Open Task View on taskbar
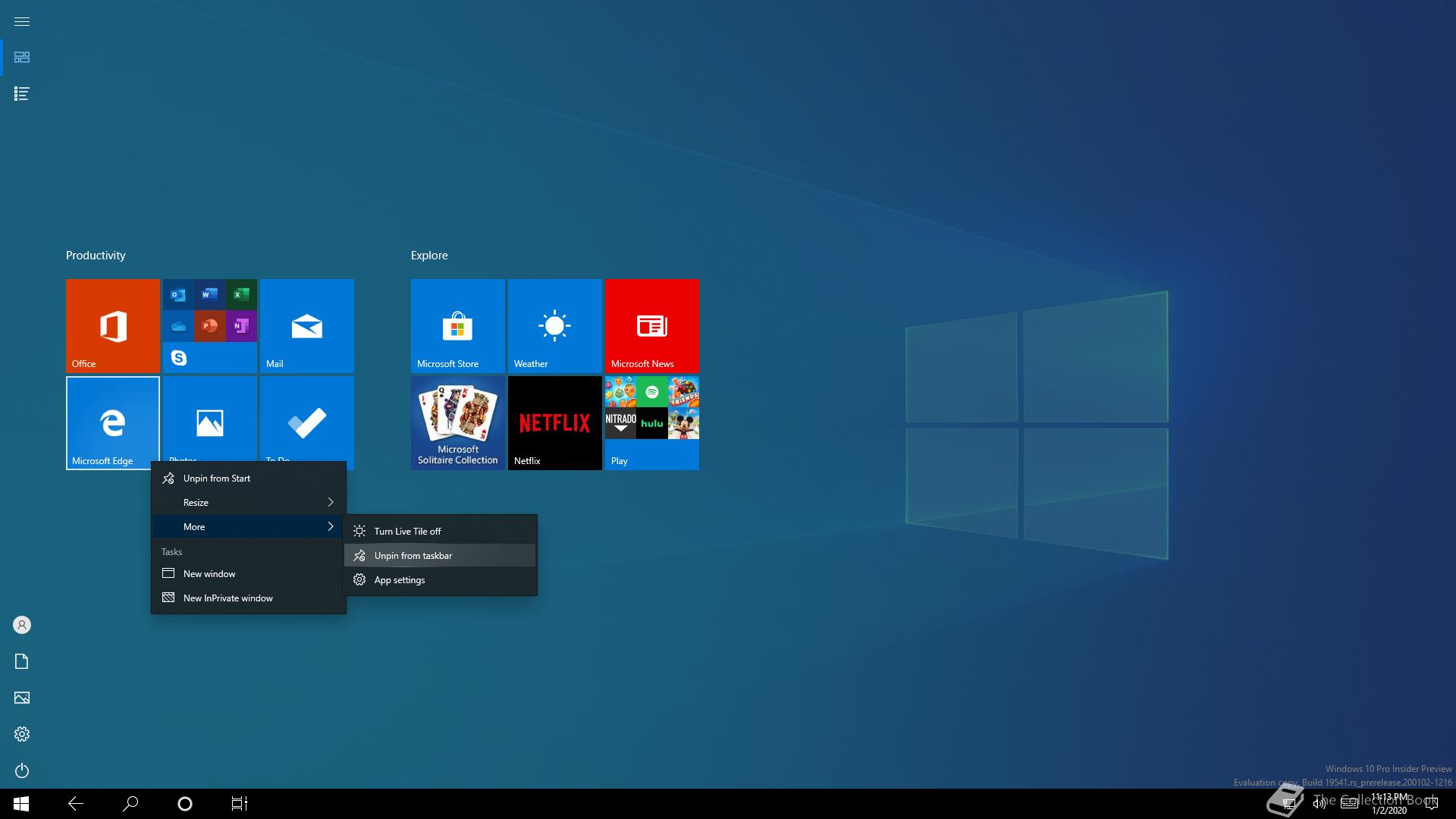This screenshot has width=1456, height=819. (x=240, y=804)
